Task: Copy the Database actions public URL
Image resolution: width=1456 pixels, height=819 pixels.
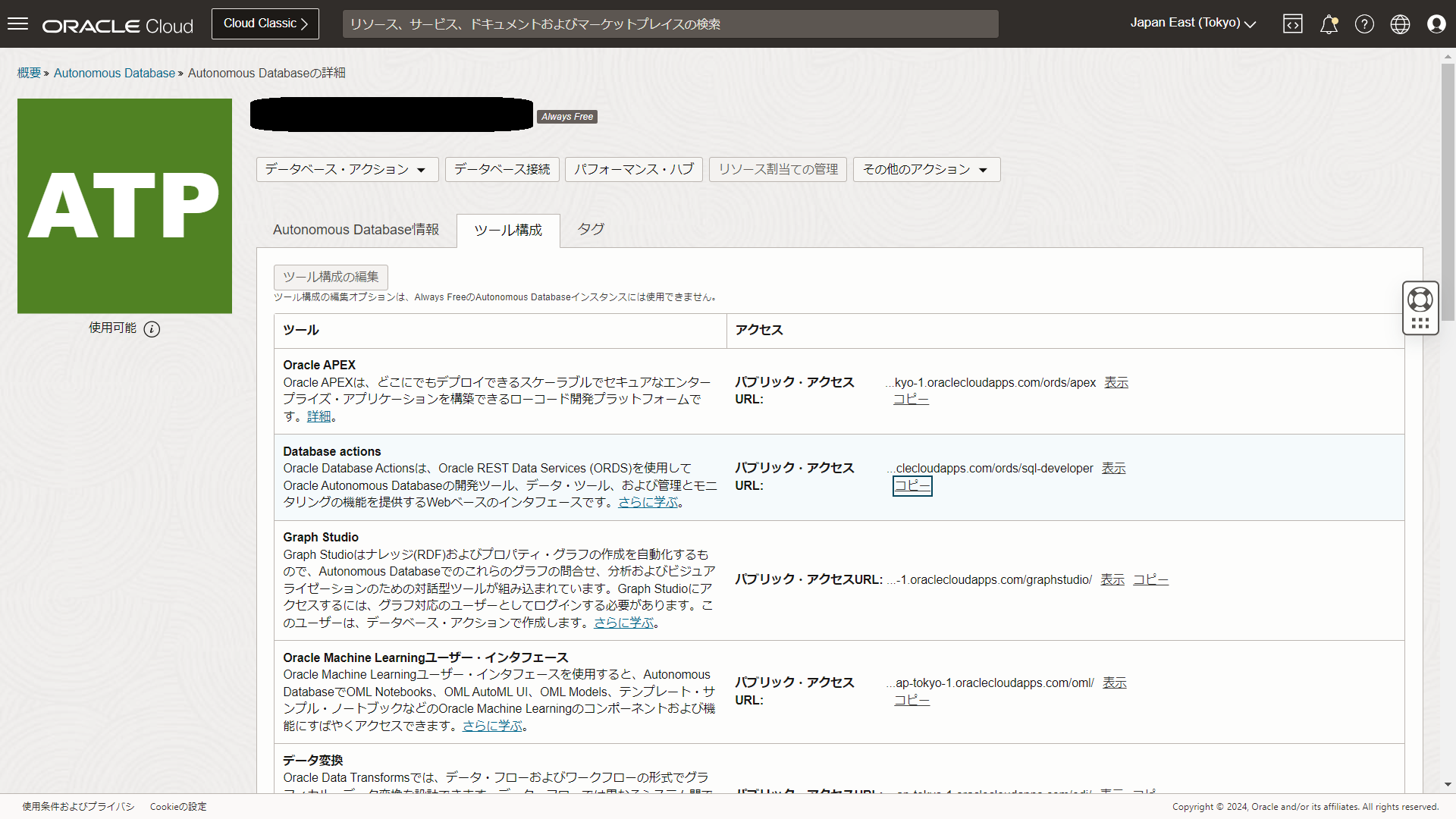Action: tap(912, 485)
